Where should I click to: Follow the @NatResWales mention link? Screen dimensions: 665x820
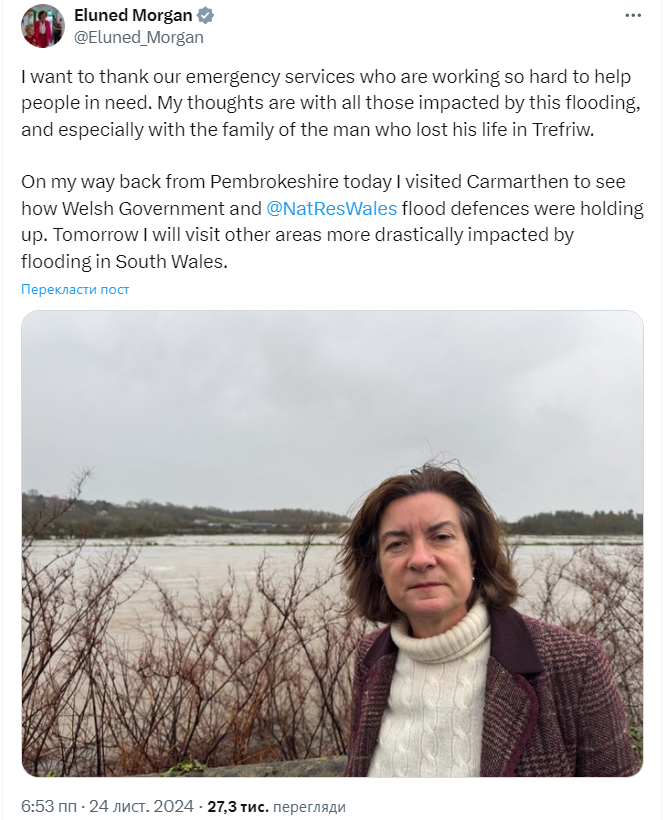click(331, 208)
